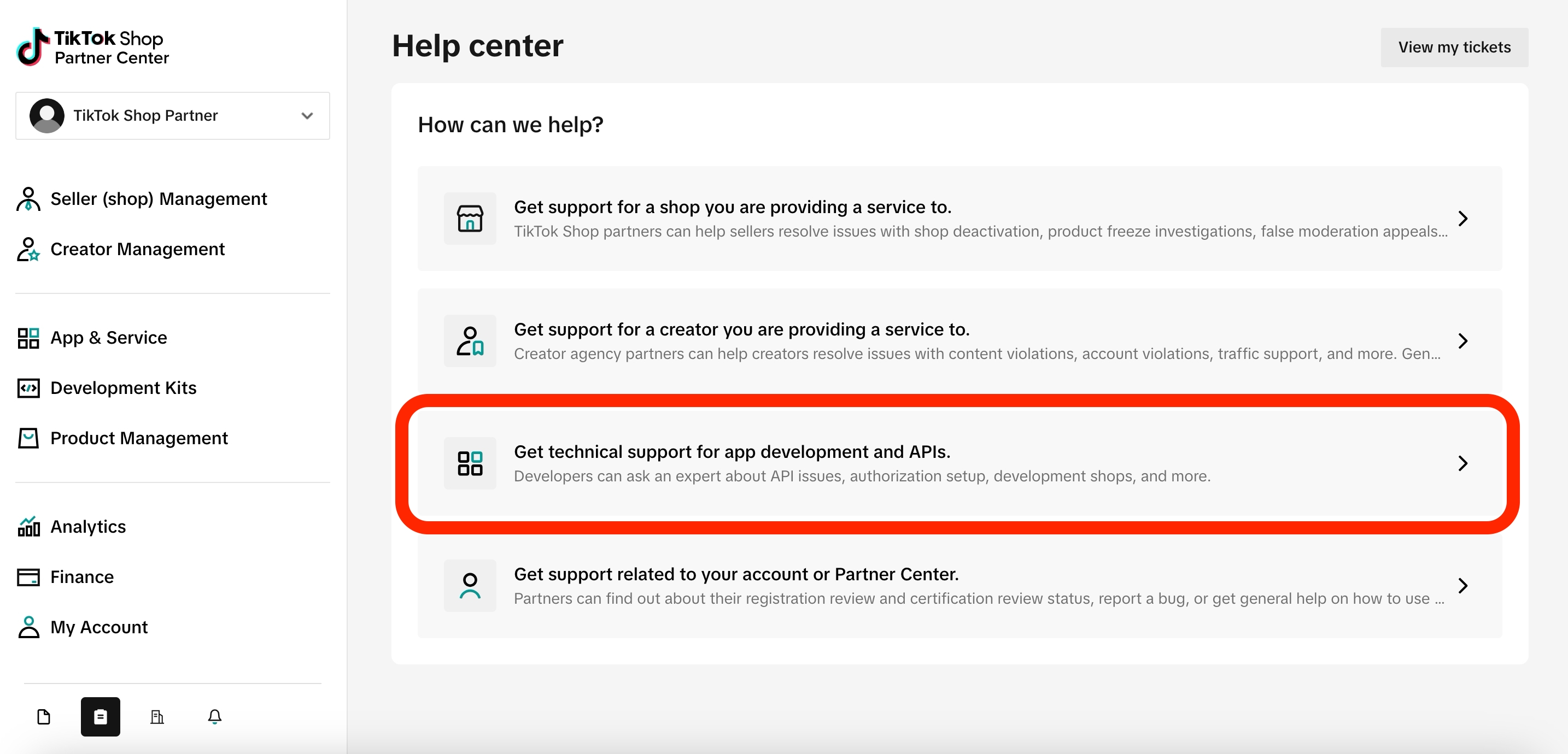The width and height of the screenshot is (1568, 754).
Task: Go to App & Service section
Action: [x=108, y=338]
